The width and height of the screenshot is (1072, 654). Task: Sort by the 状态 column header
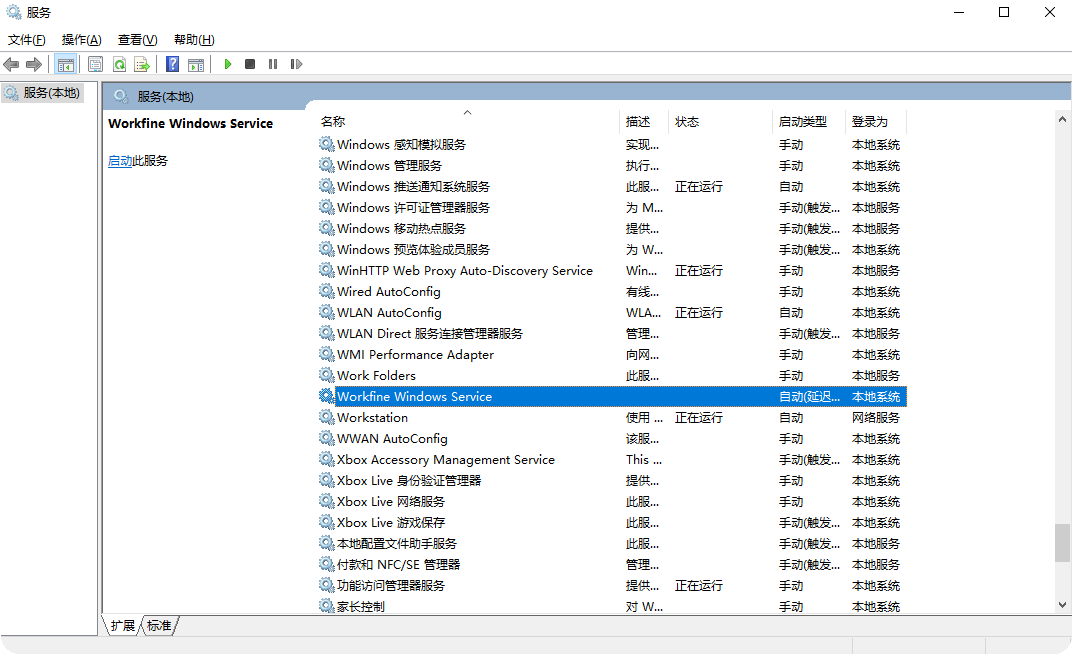[x=721, y=121]
